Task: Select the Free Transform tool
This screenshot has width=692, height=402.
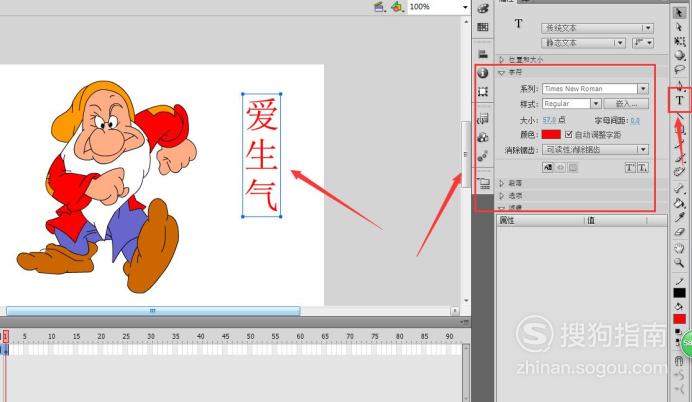Action: point(680,41)
